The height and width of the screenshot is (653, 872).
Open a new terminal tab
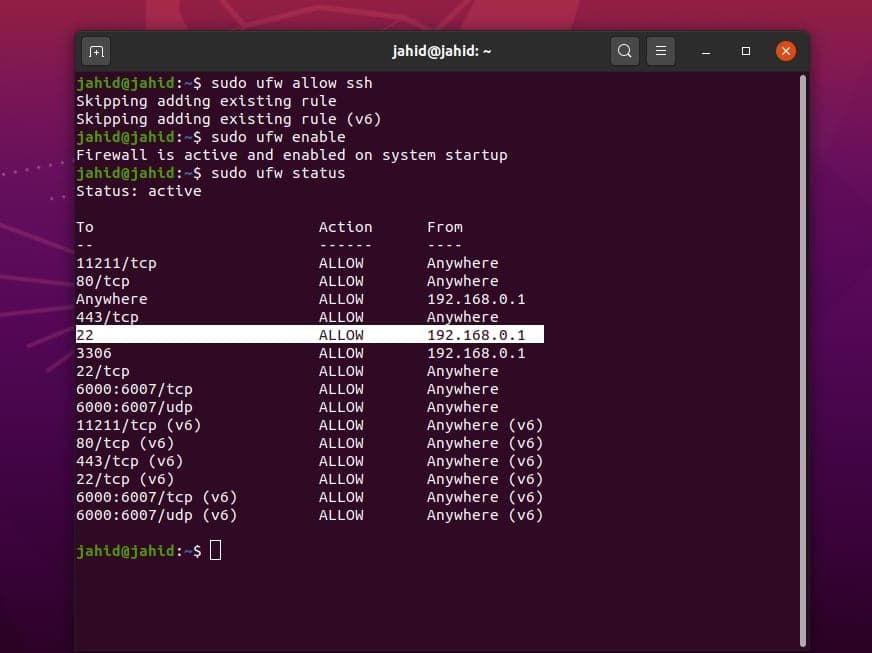(x=97, y=51)
